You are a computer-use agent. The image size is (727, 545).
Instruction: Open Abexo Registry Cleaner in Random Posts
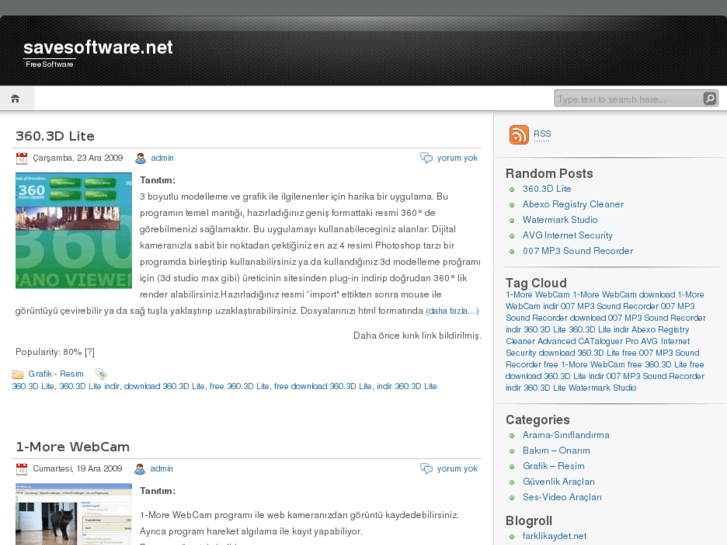click(573, 205)
